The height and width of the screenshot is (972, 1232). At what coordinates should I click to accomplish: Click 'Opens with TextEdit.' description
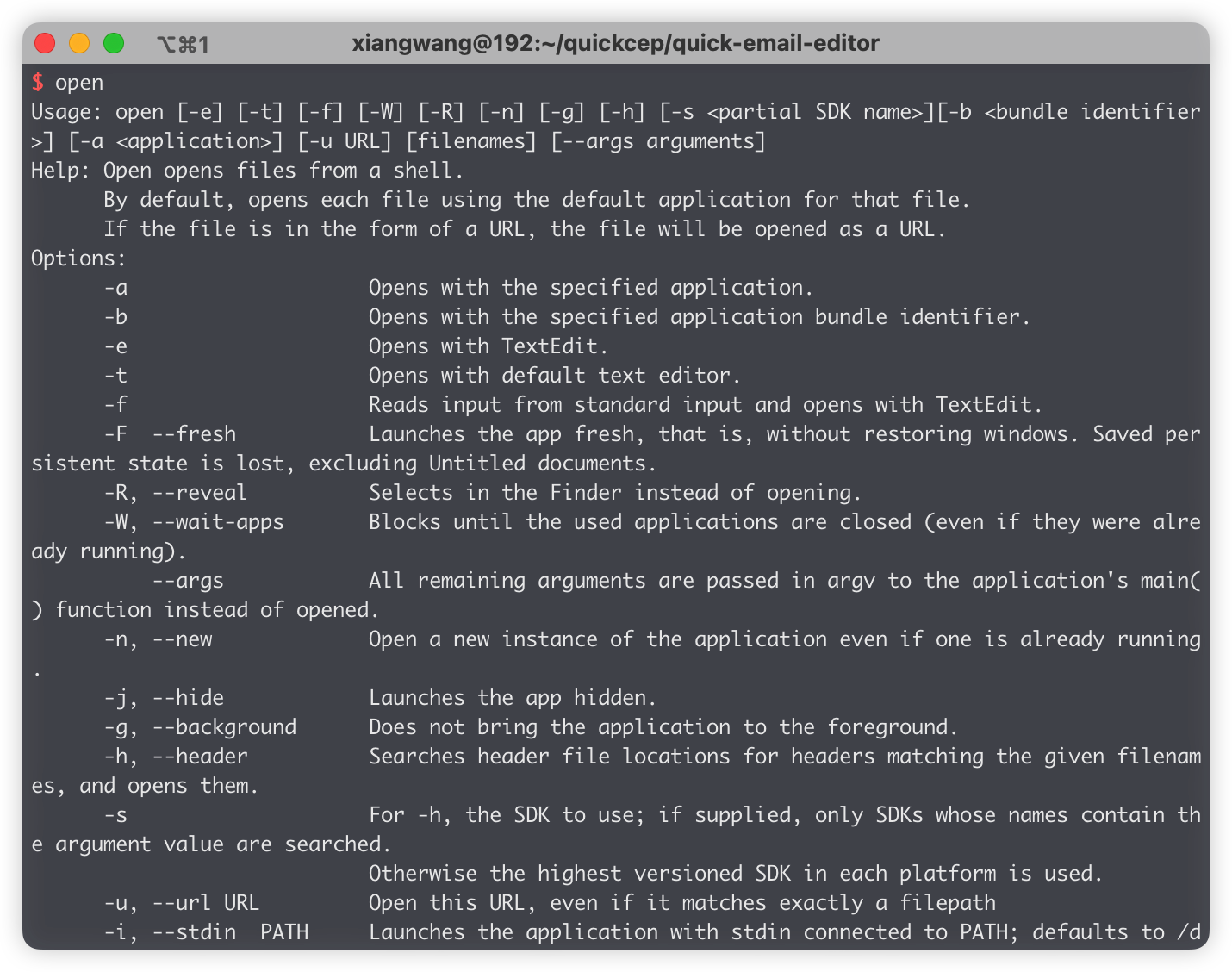[488, 346]
